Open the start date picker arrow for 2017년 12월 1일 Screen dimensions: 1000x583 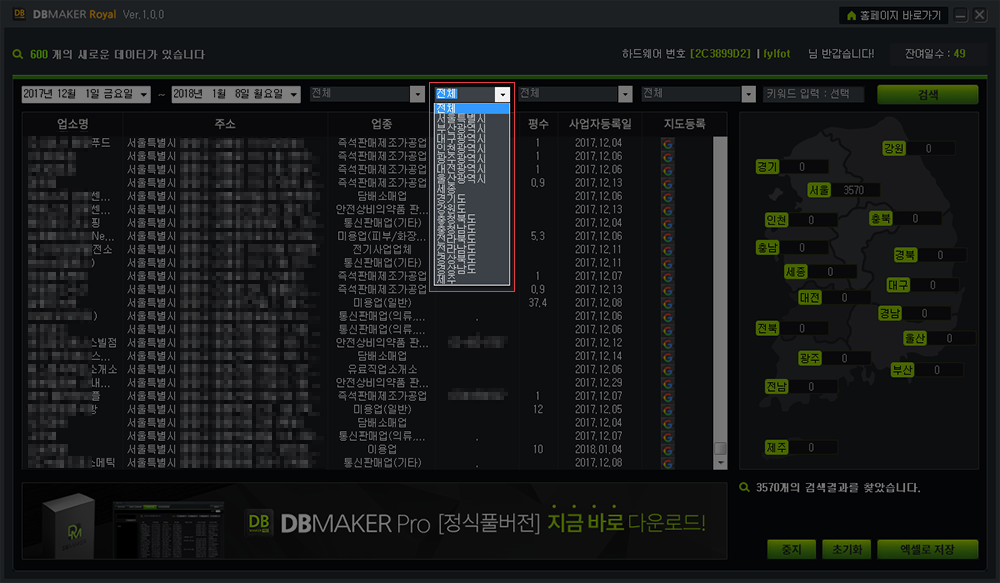tap(144, 94)
